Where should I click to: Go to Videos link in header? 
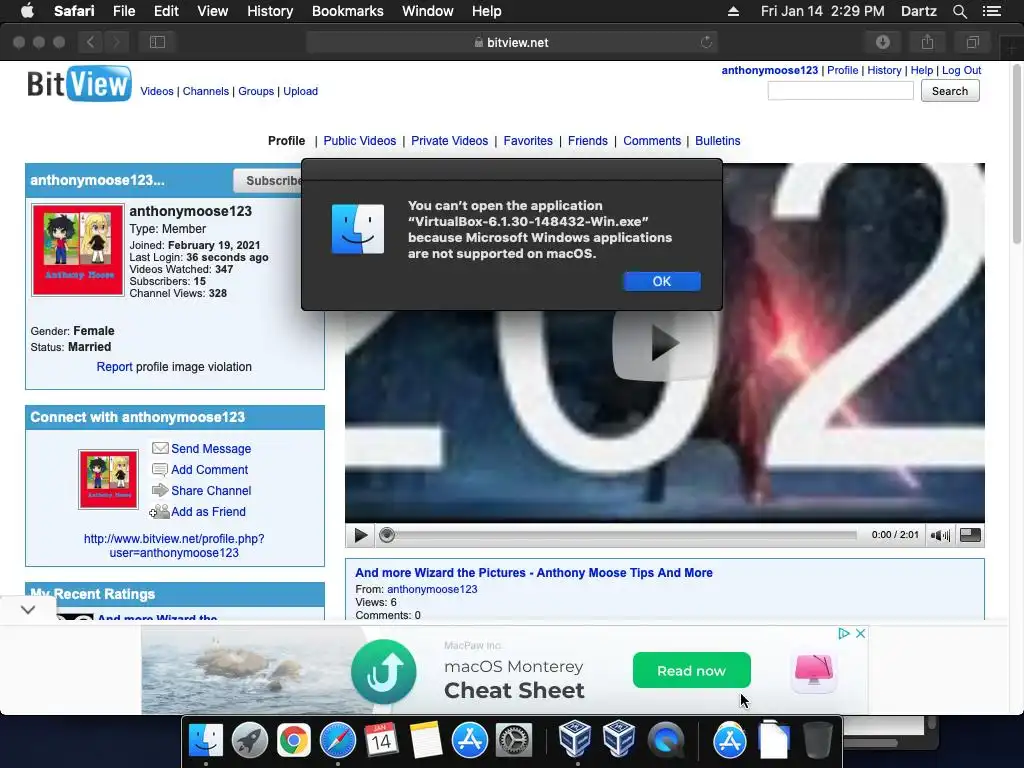click(157, 91)
